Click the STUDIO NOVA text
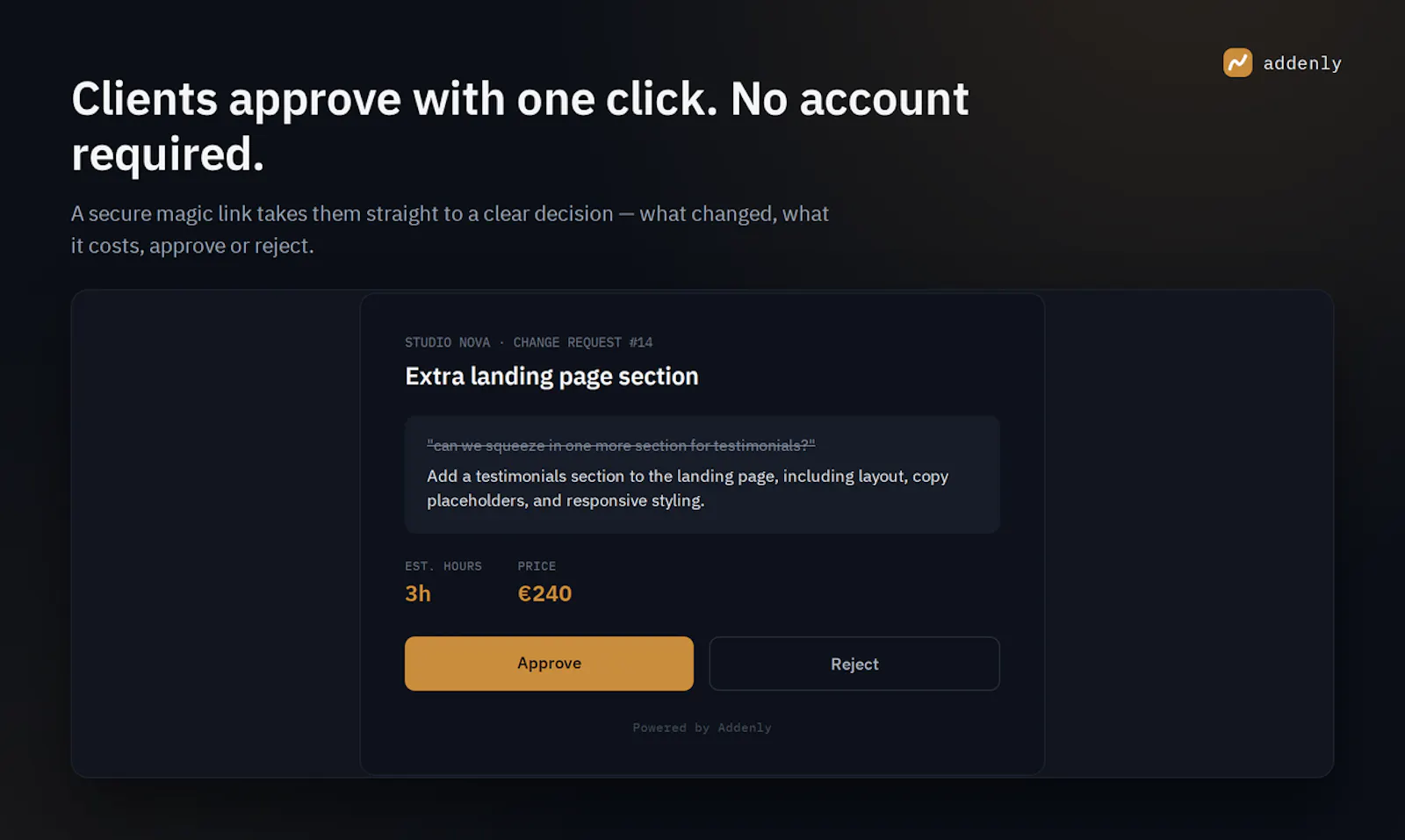 click(448, 342)
